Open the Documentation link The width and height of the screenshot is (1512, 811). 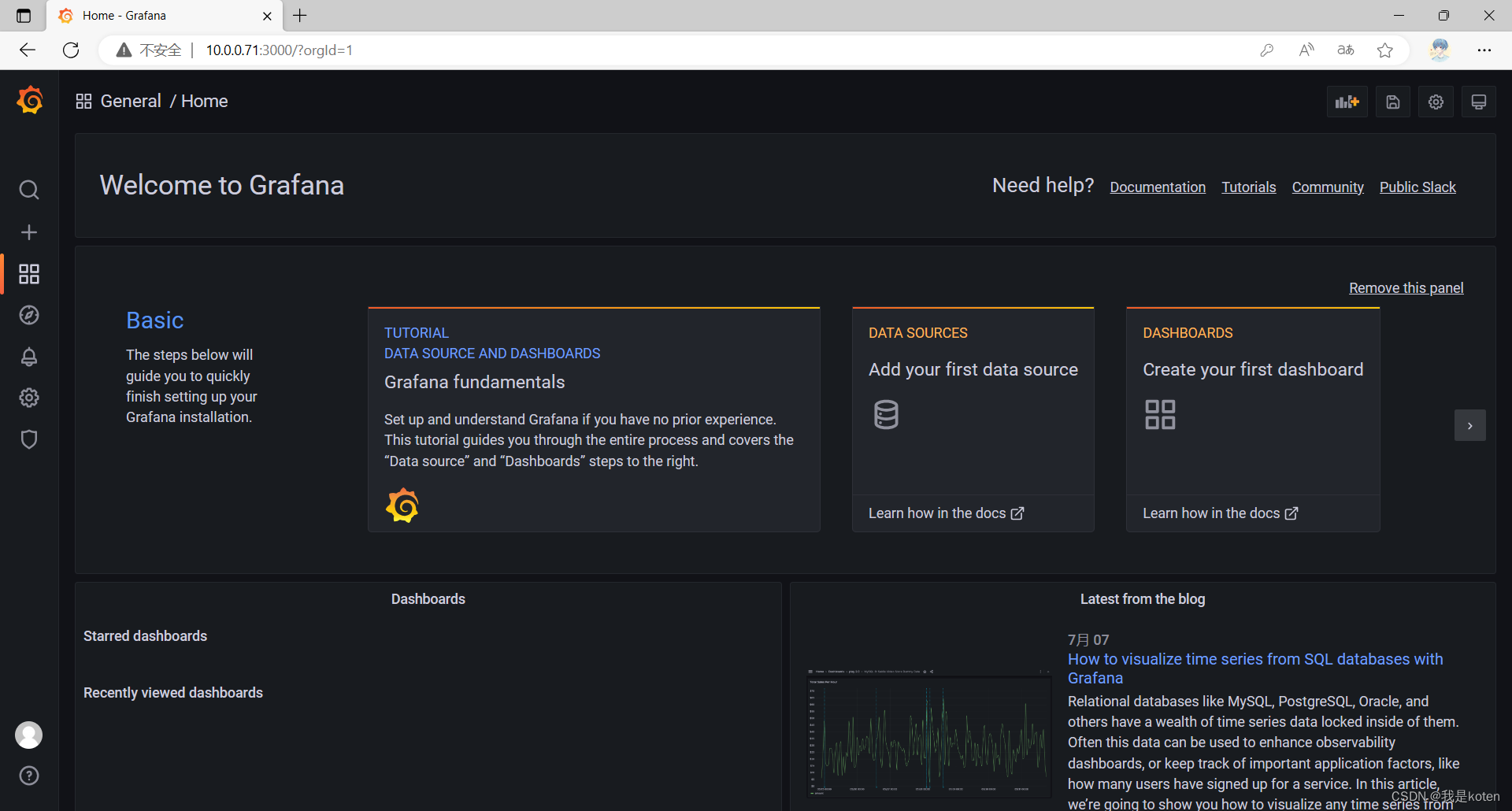(1158, 187)
